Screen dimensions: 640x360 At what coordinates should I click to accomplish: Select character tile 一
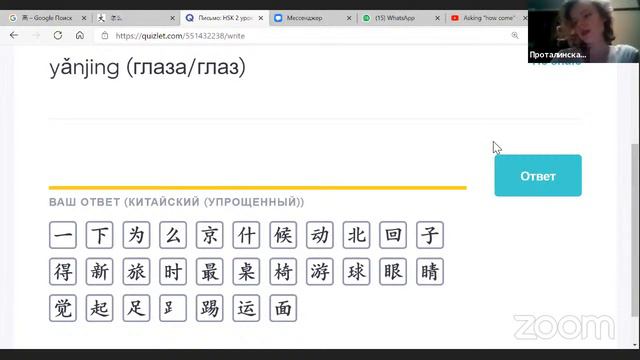[x=63, y=235]
